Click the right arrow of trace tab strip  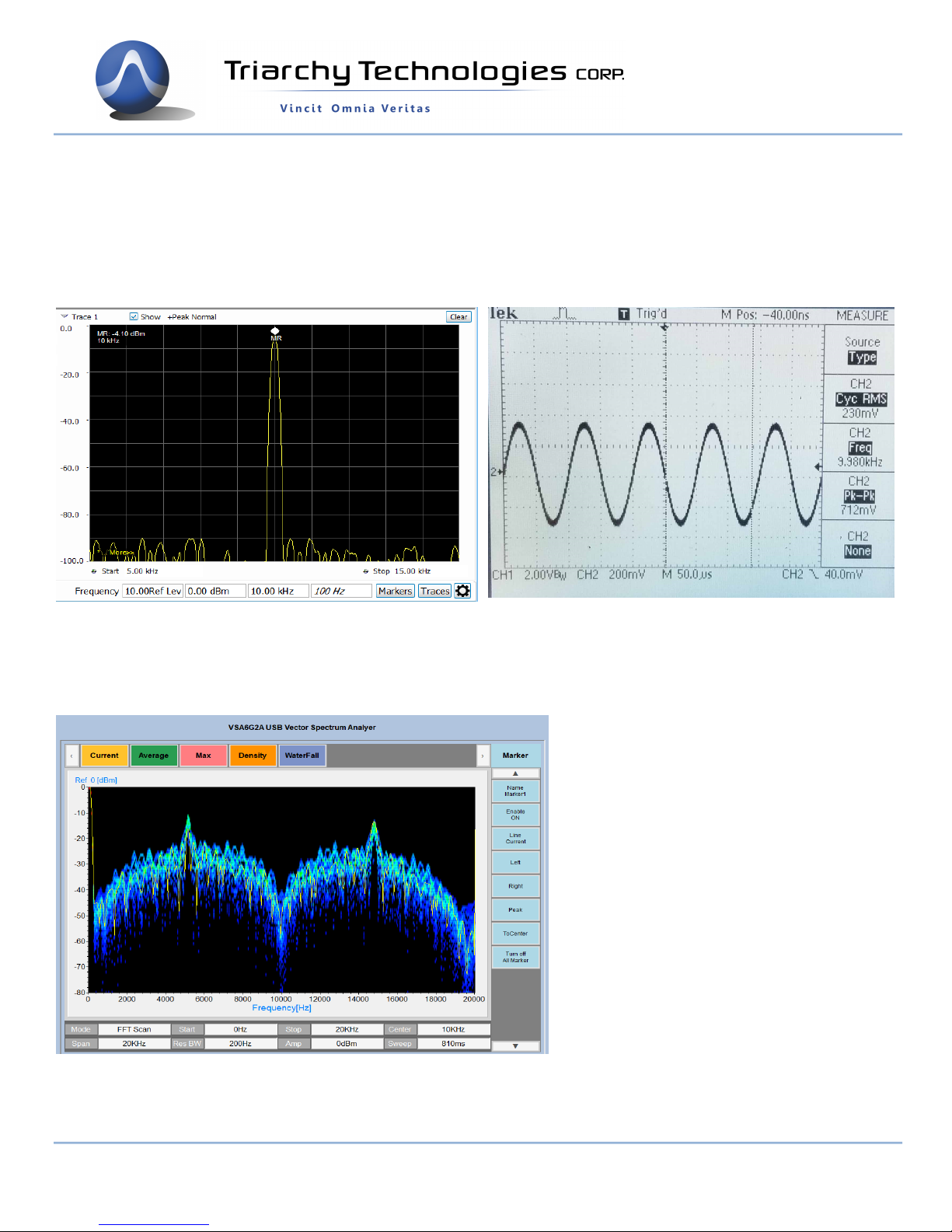tap(483, 756)
